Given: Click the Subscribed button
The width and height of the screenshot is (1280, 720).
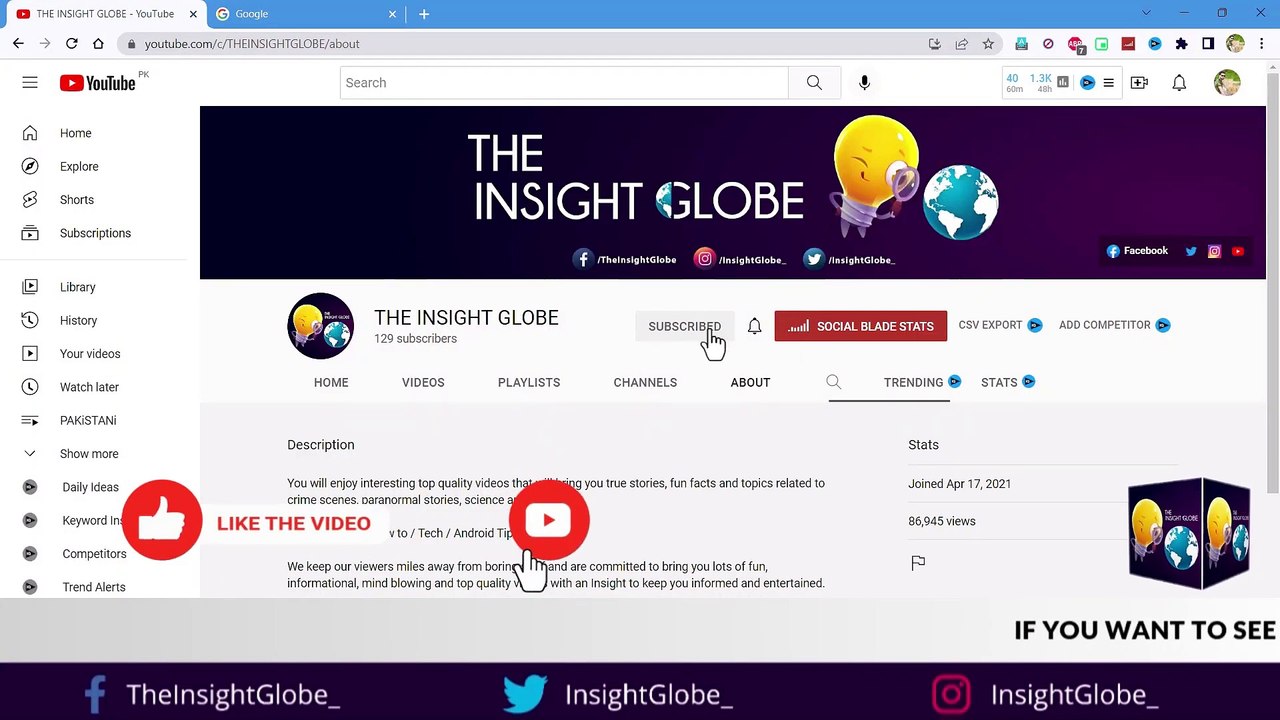Looking at the screenshot, I should (684, 326).
